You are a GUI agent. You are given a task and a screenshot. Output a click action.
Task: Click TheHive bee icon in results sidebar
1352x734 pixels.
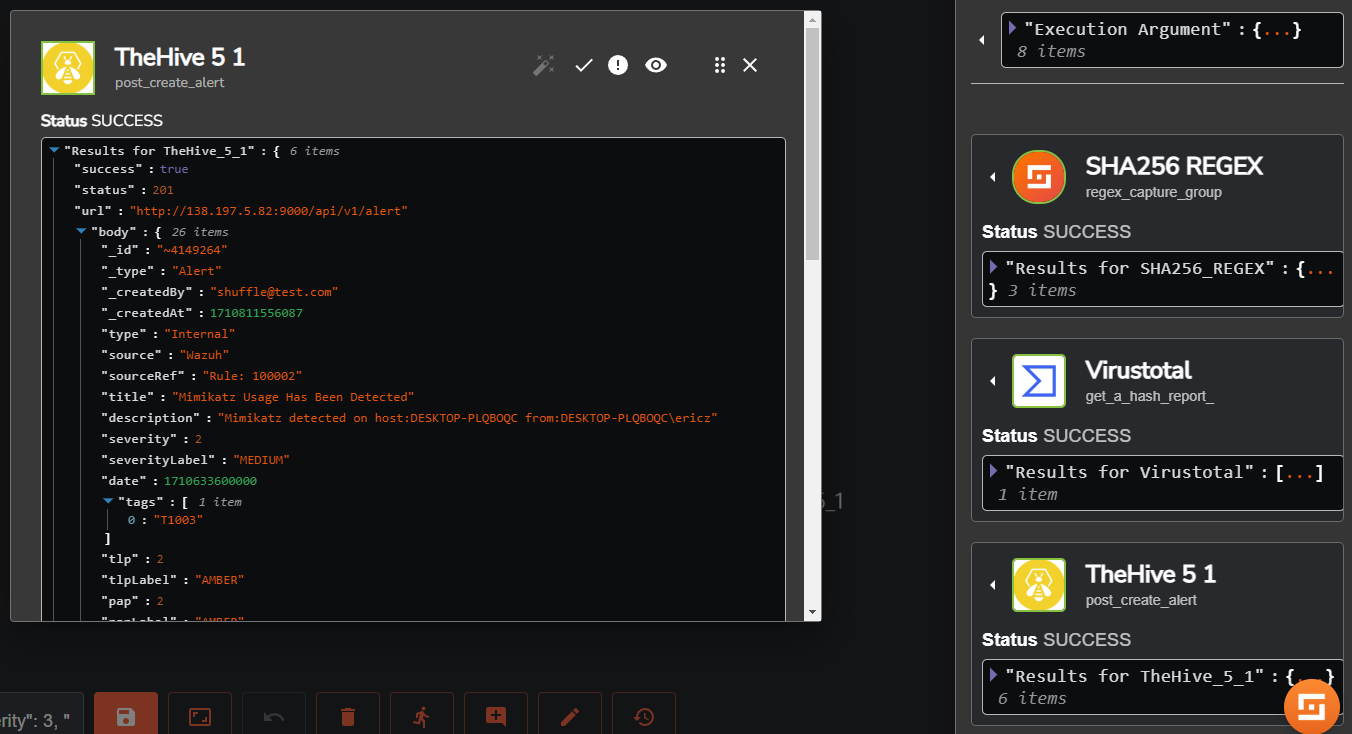coord(1039,585)
